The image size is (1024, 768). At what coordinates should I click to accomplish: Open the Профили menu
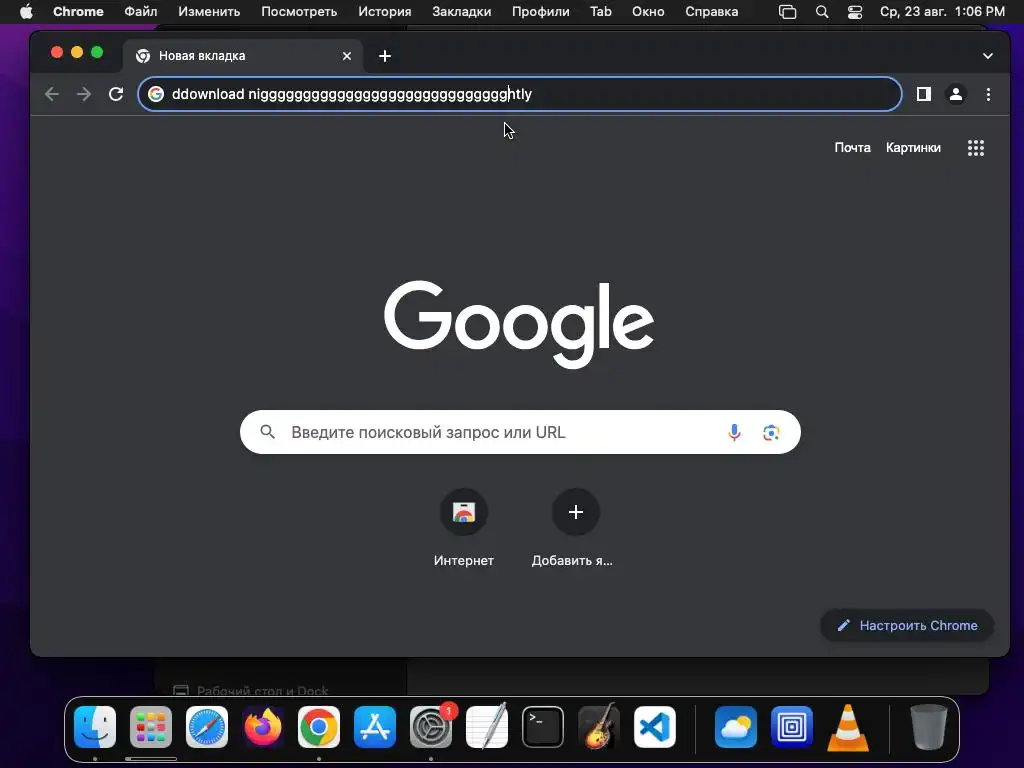pyautogui.click(x=541, y=12)
